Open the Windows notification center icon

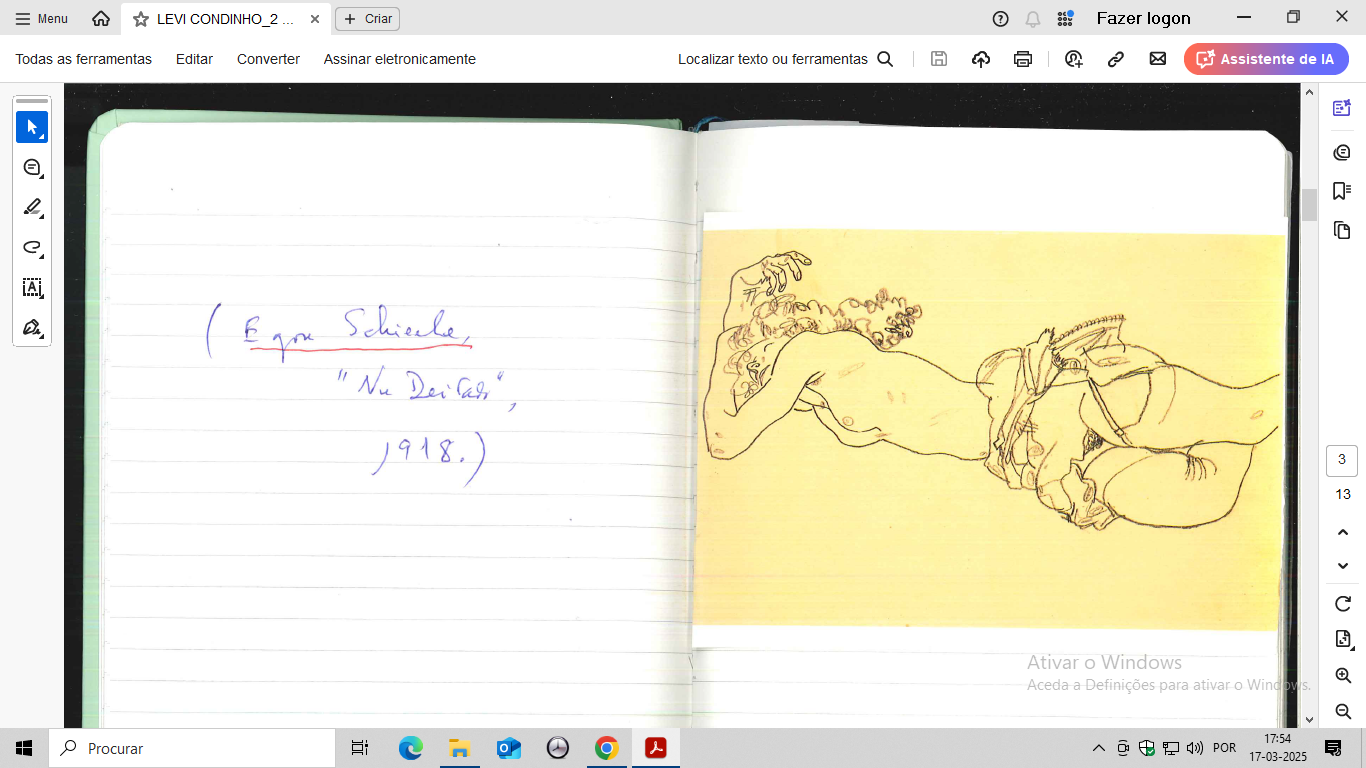pyautogui.click(x=1332, y=748)
